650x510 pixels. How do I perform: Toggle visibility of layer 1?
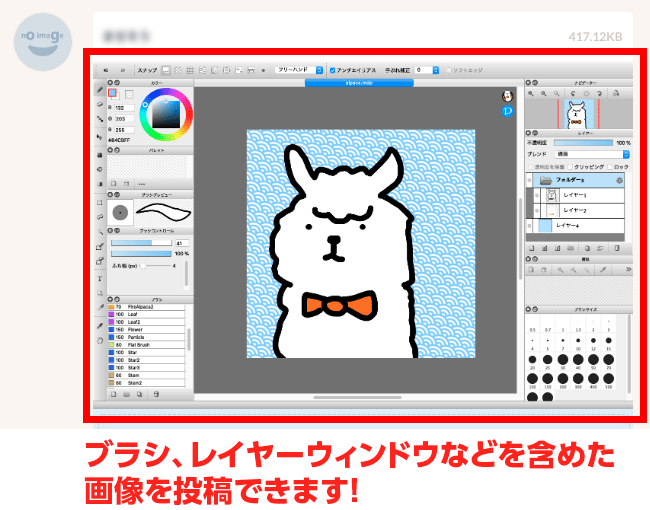click(537, 195)
